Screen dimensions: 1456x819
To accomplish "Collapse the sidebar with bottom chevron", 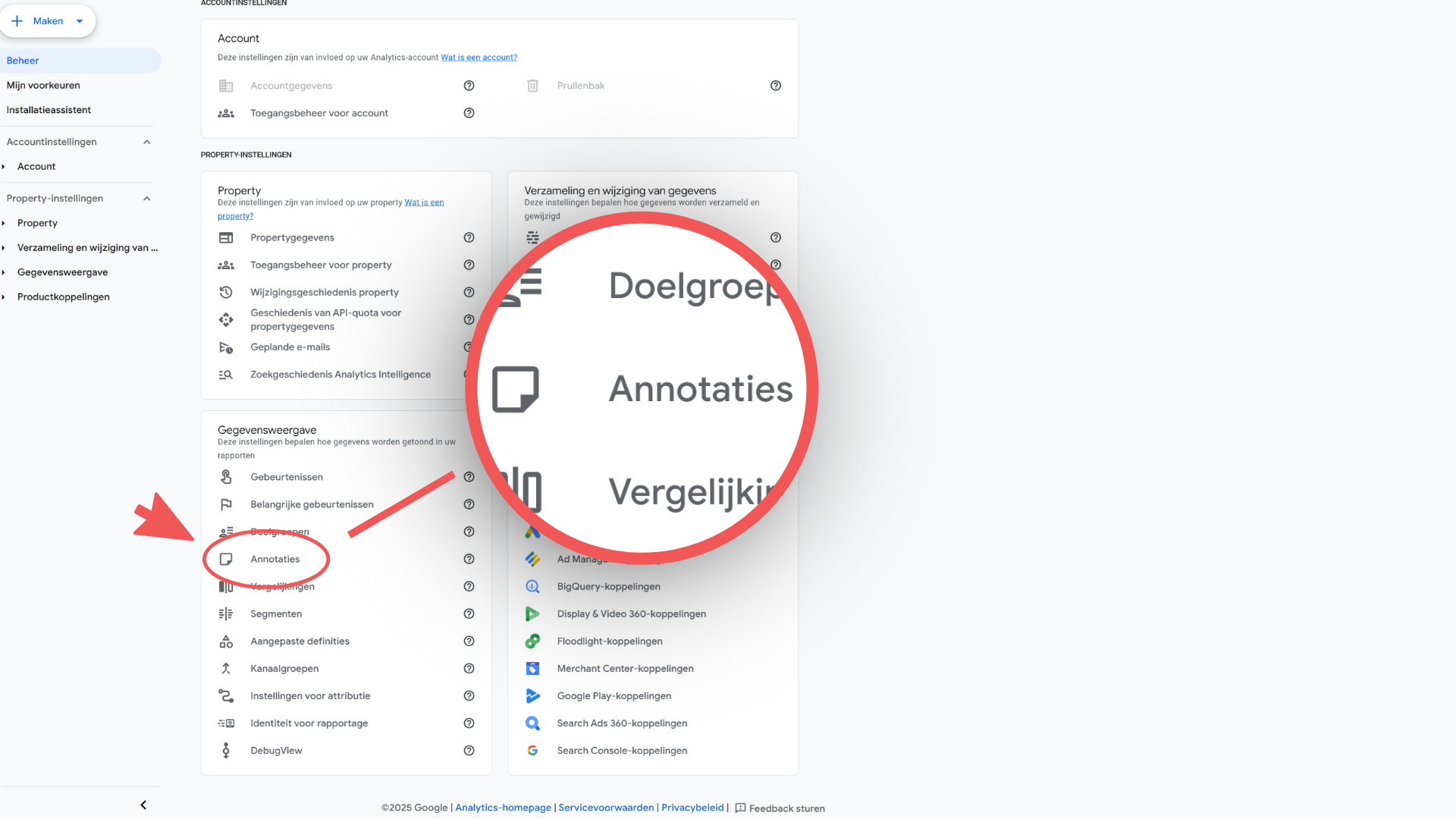I will tap(143, 805).
